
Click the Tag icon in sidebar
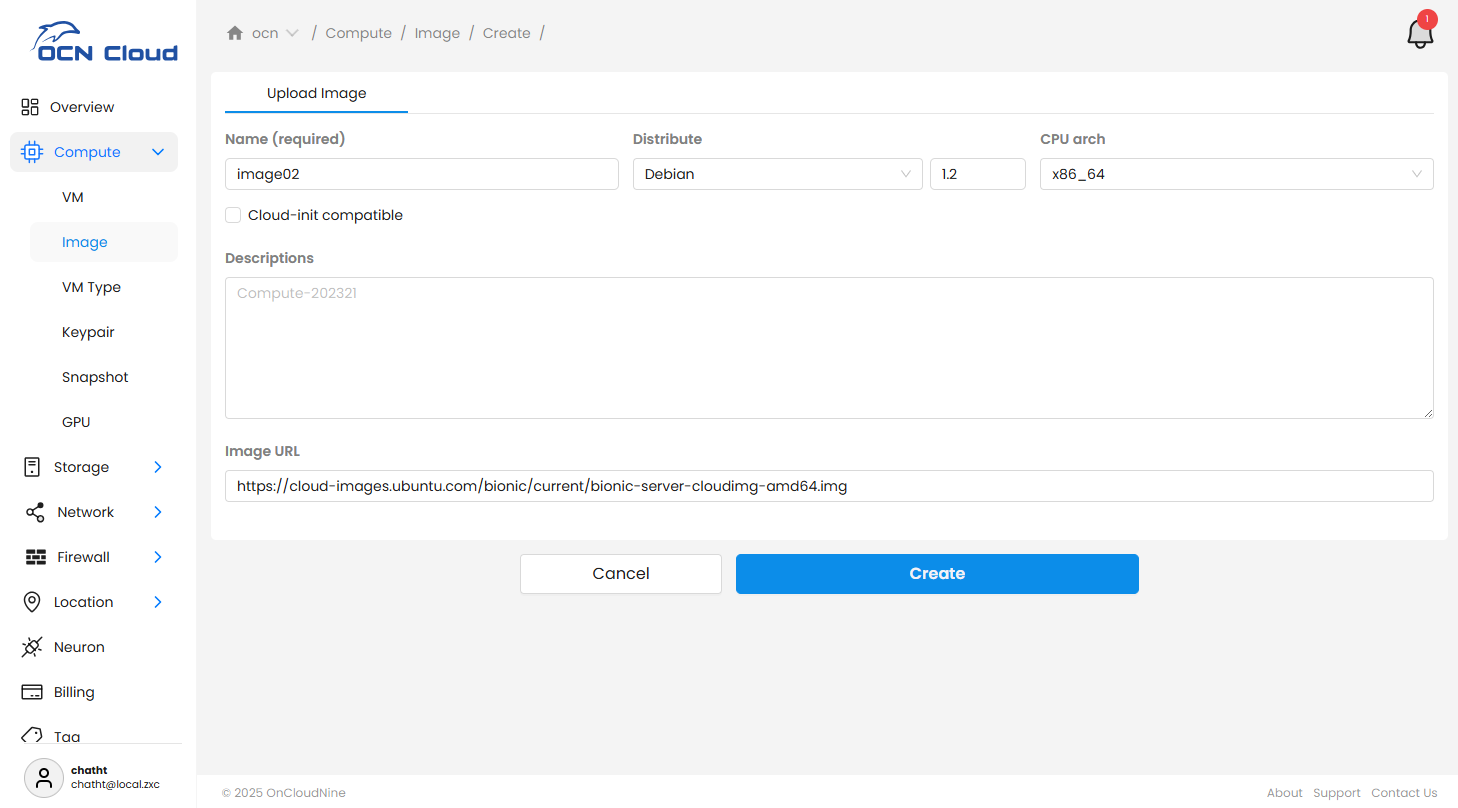click(32, 736)
